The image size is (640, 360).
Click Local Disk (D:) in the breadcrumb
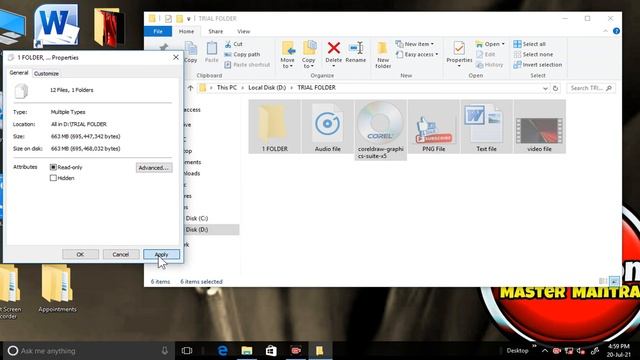267,88
